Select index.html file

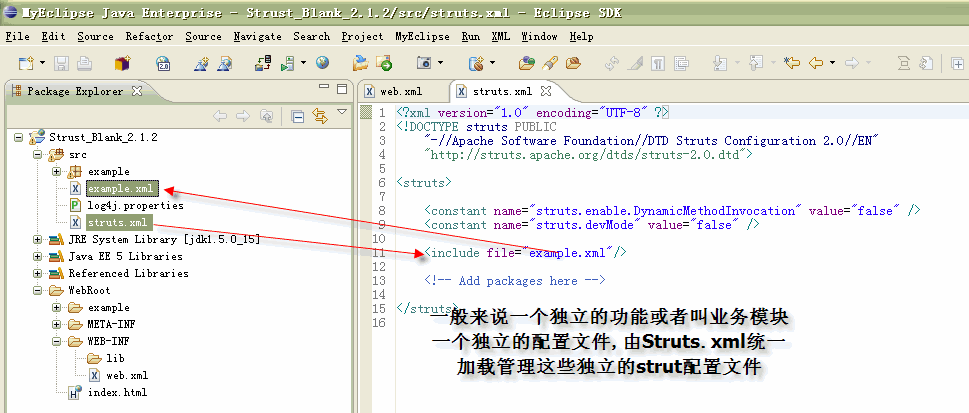(x=117, y=392)
